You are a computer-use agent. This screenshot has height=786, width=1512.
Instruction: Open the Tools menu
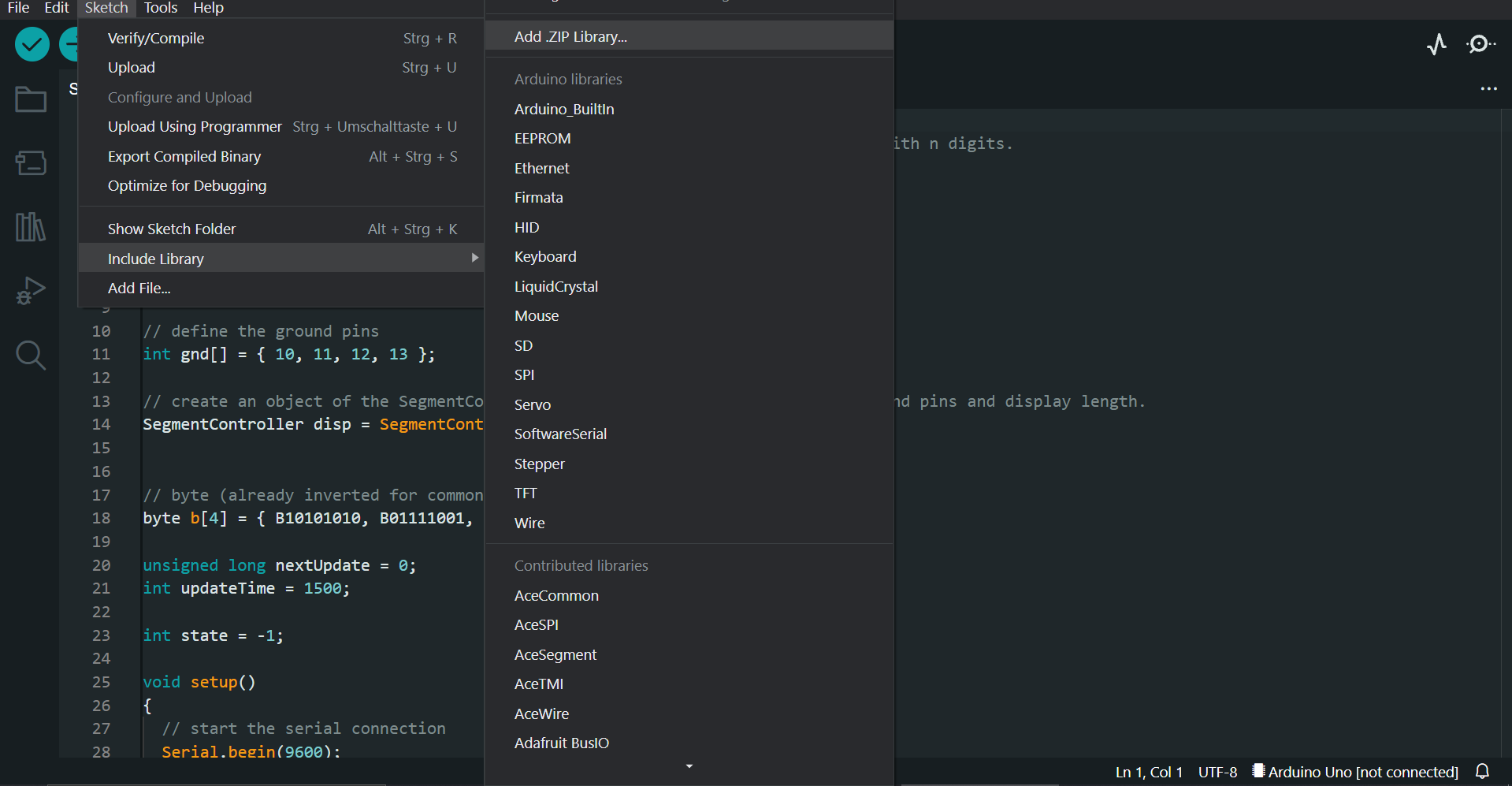pyautogui.click(x=160, y=8)
